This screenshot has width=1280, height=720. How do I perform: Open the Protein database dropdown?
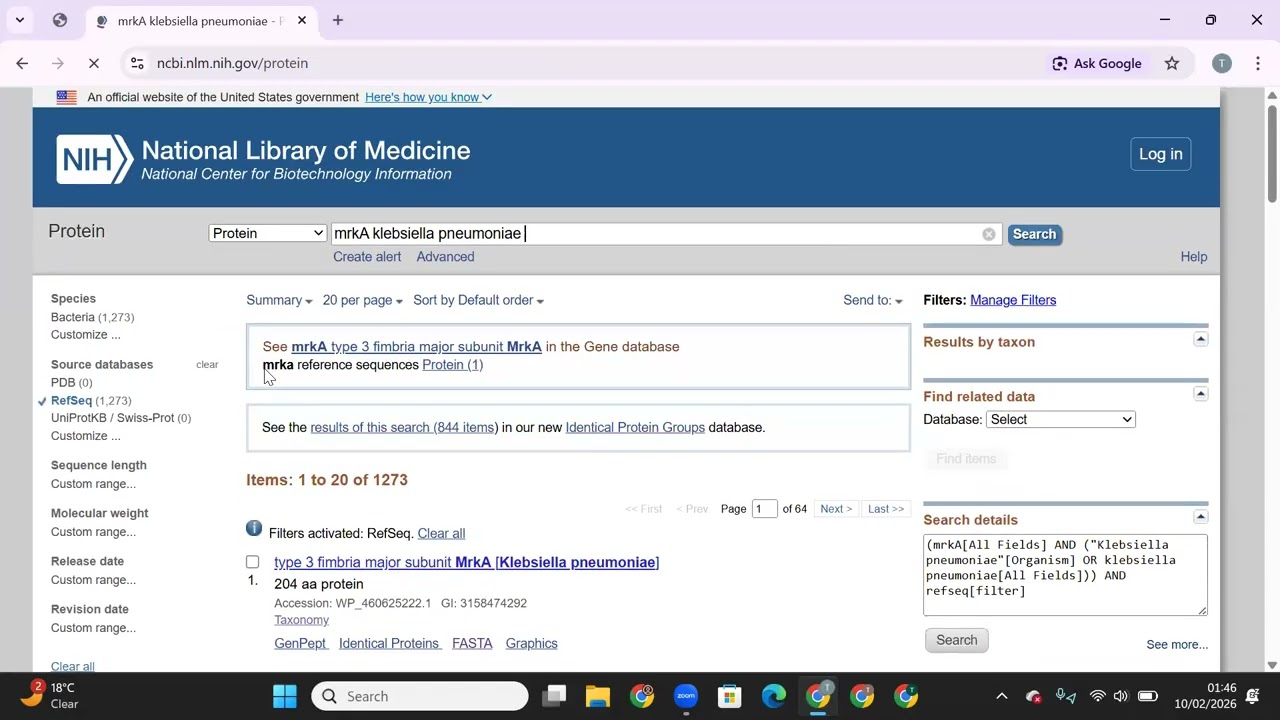coord(268,233)
